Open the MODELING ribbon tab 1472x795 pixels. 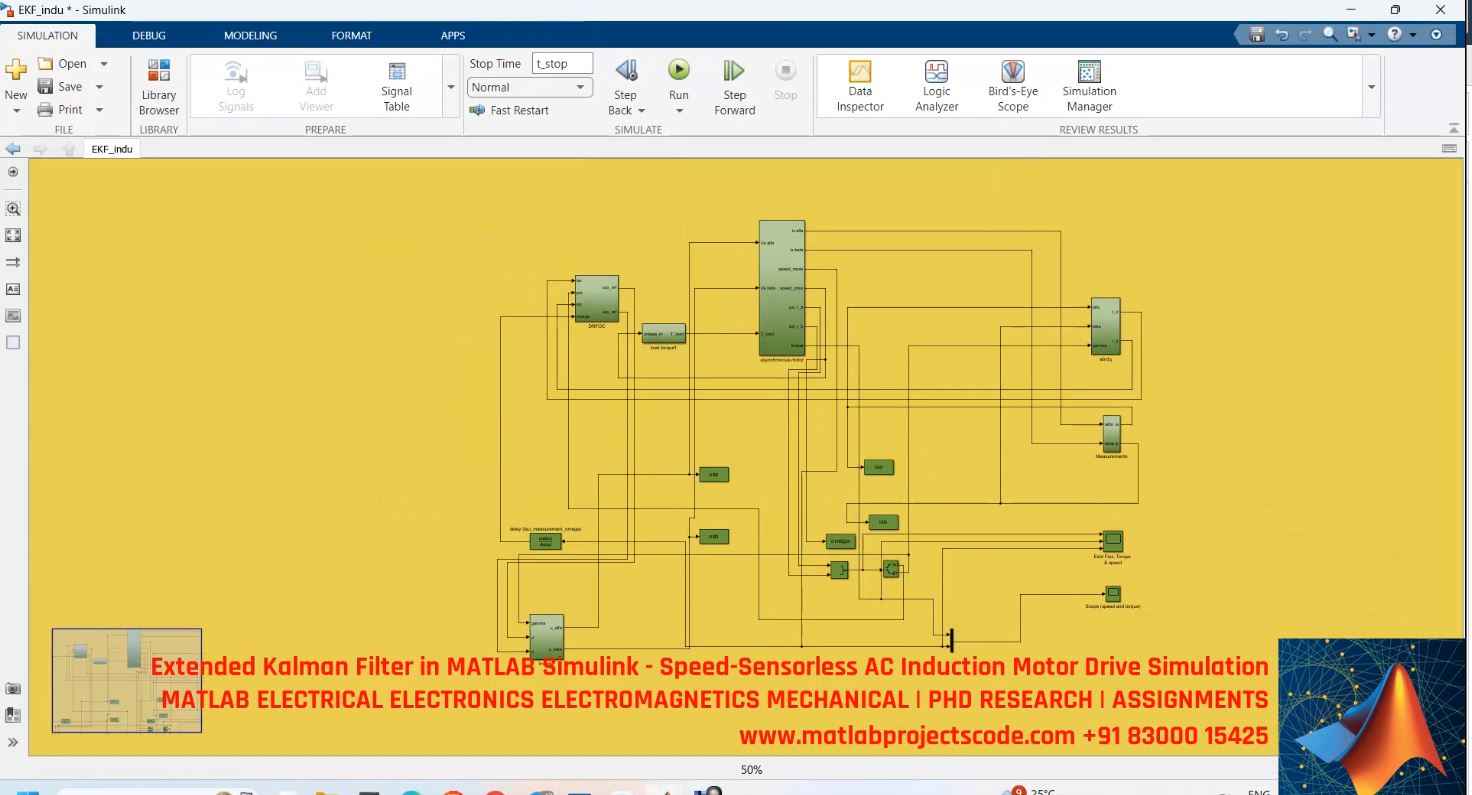pyautogui.click(x=249, y=35)
